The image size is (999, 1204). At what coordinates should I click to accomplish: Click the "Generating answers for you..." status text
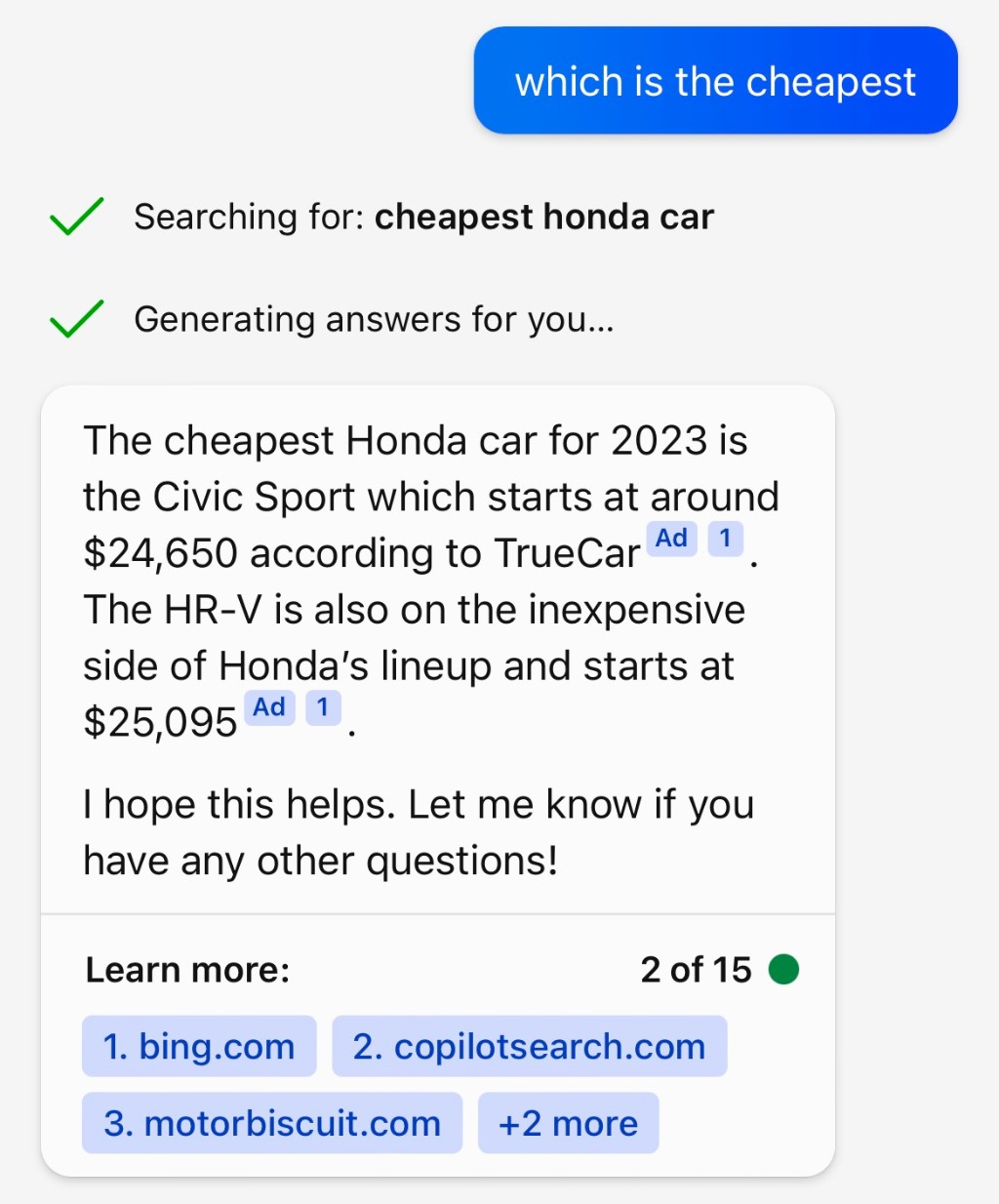click(374, 319)
